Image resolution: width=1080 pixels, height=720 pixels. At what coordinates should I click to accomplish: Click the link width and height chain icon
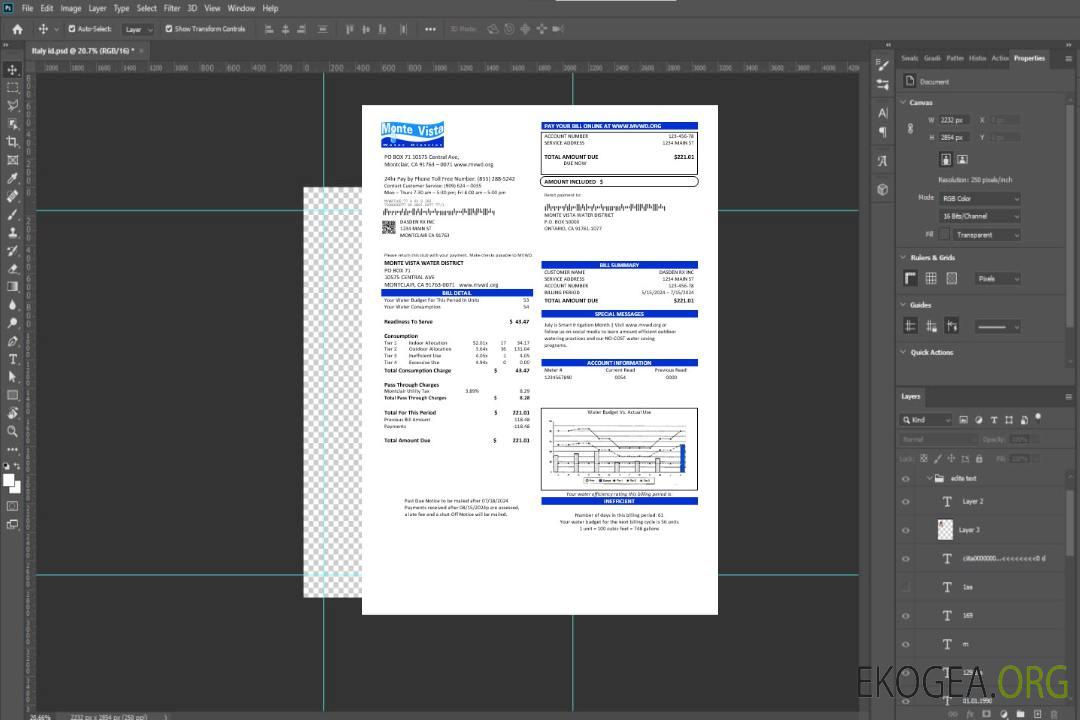tap(911, 129)
